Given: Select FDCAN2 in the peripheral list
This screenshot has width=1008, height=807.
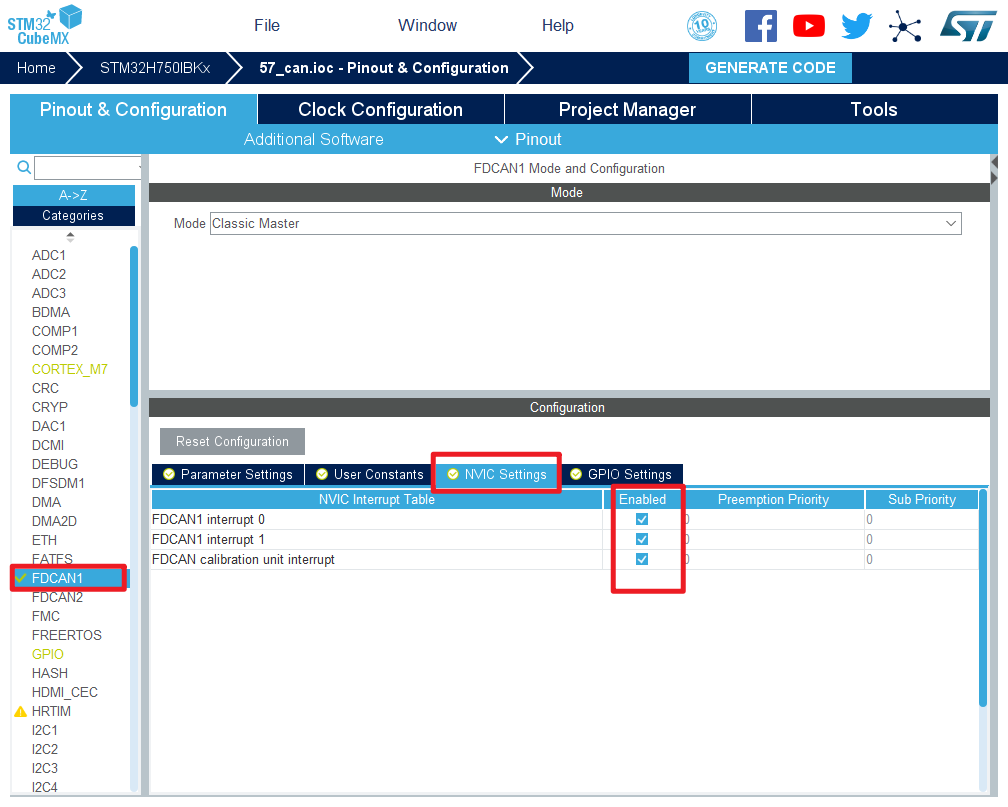Looking at the screenshot, I should pos(57,597).
